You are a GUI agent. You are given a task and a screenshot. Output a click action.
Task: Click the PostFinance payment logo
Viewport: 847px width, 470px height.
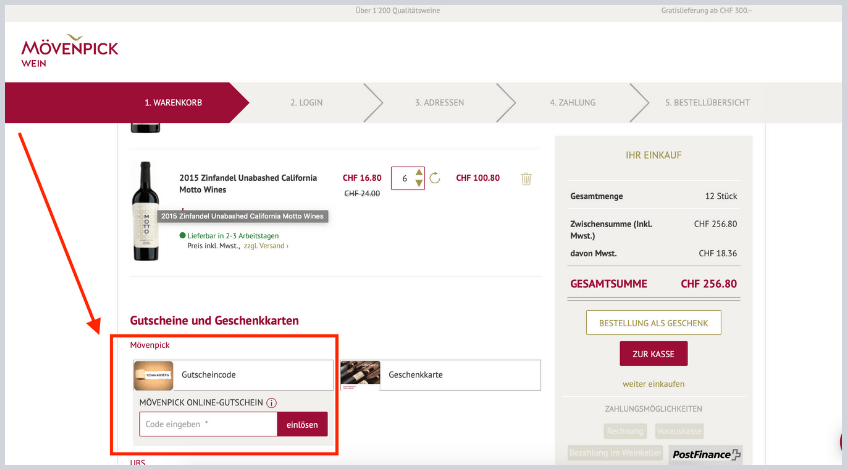(705, 454)
